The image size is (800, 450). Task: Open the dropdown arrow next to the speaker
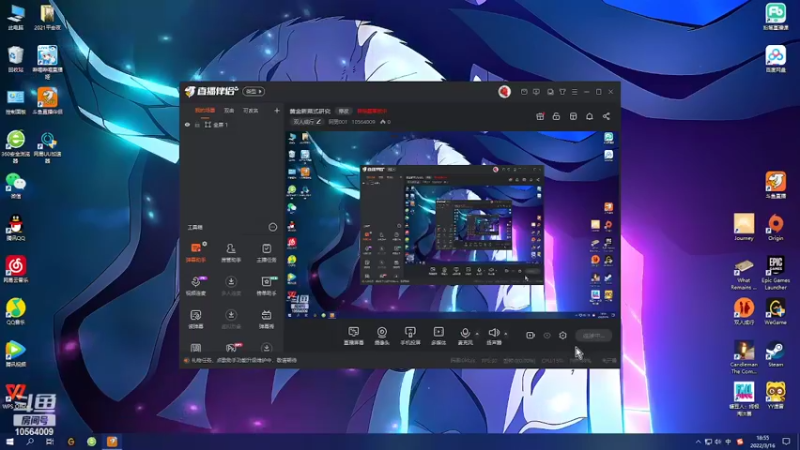[x=506, y=334]
